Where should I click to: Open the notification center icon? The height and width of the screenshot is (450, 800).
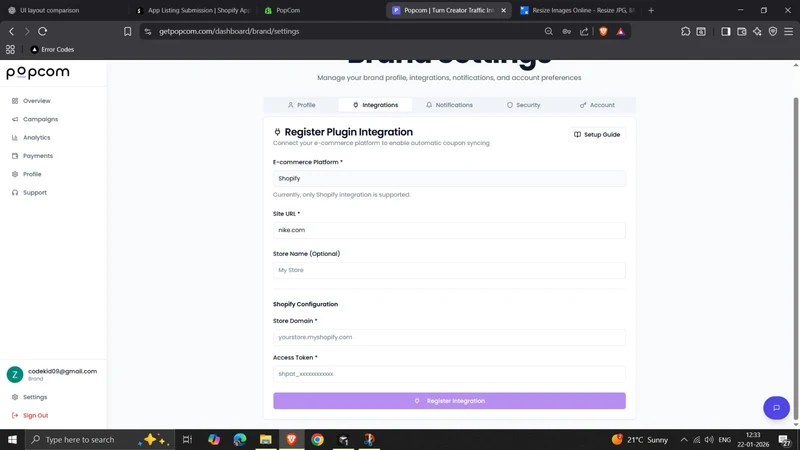785,440
